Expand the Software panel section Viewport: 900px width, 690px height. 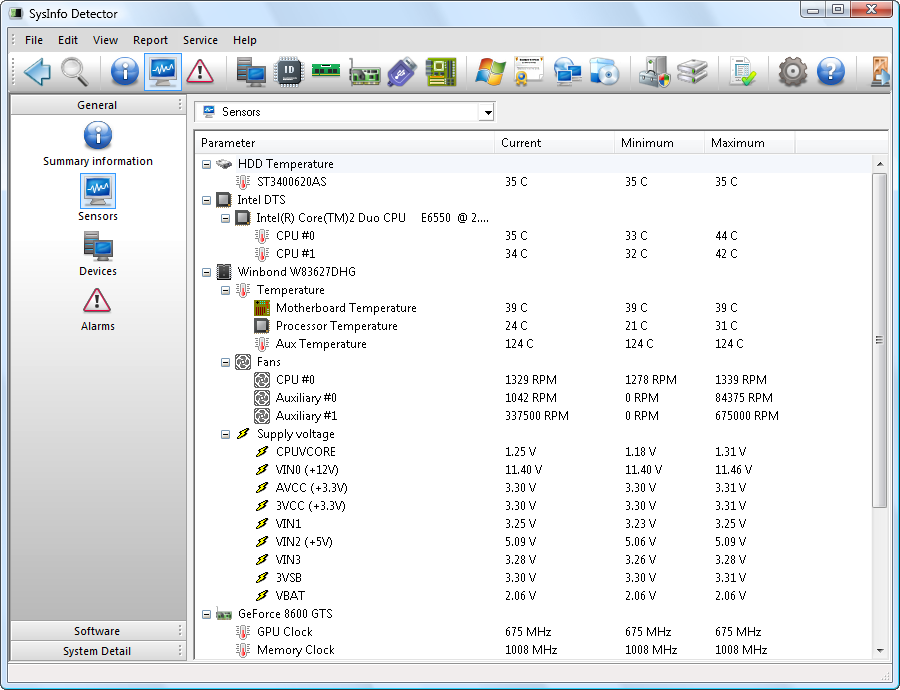tap(97, 631)
